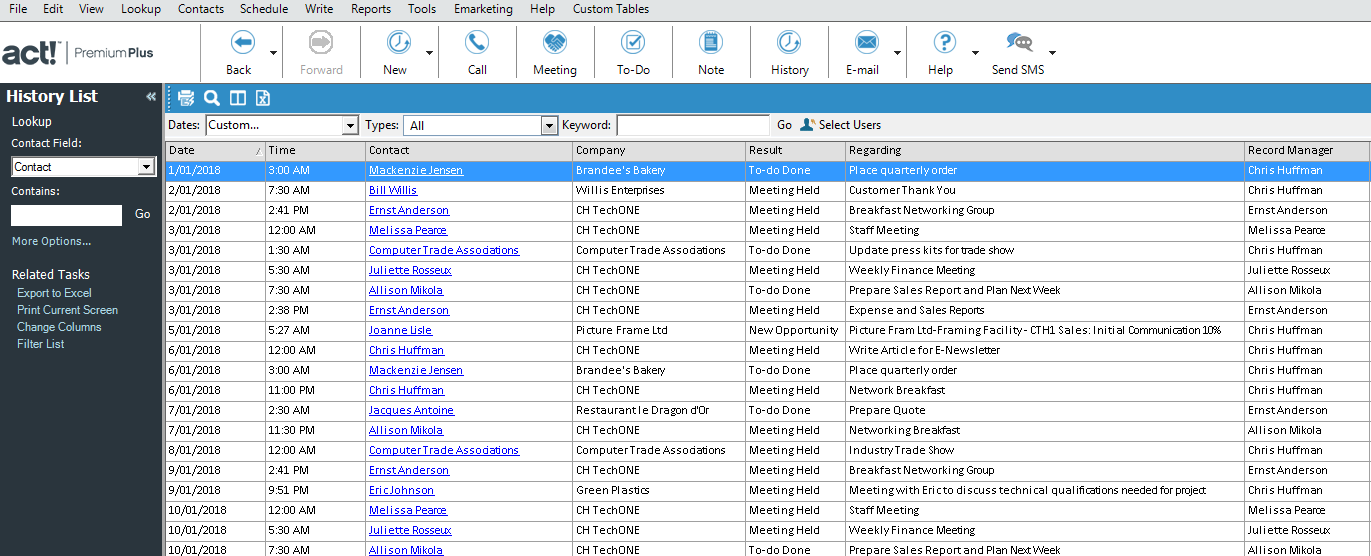Open the Contact Field dropdown
The image size is (1371, 556).
point(146,167)
